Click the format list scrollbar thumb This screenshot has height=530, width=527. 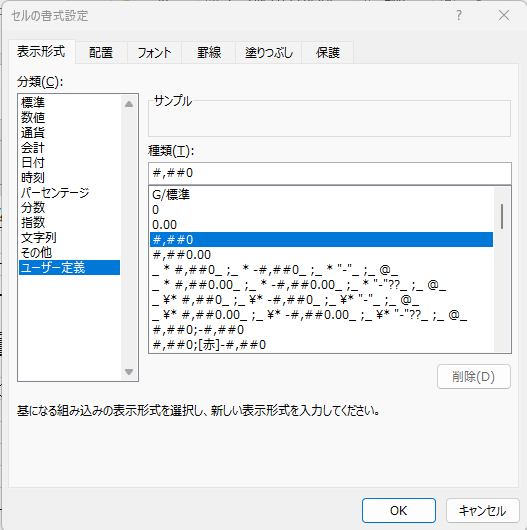502,216
